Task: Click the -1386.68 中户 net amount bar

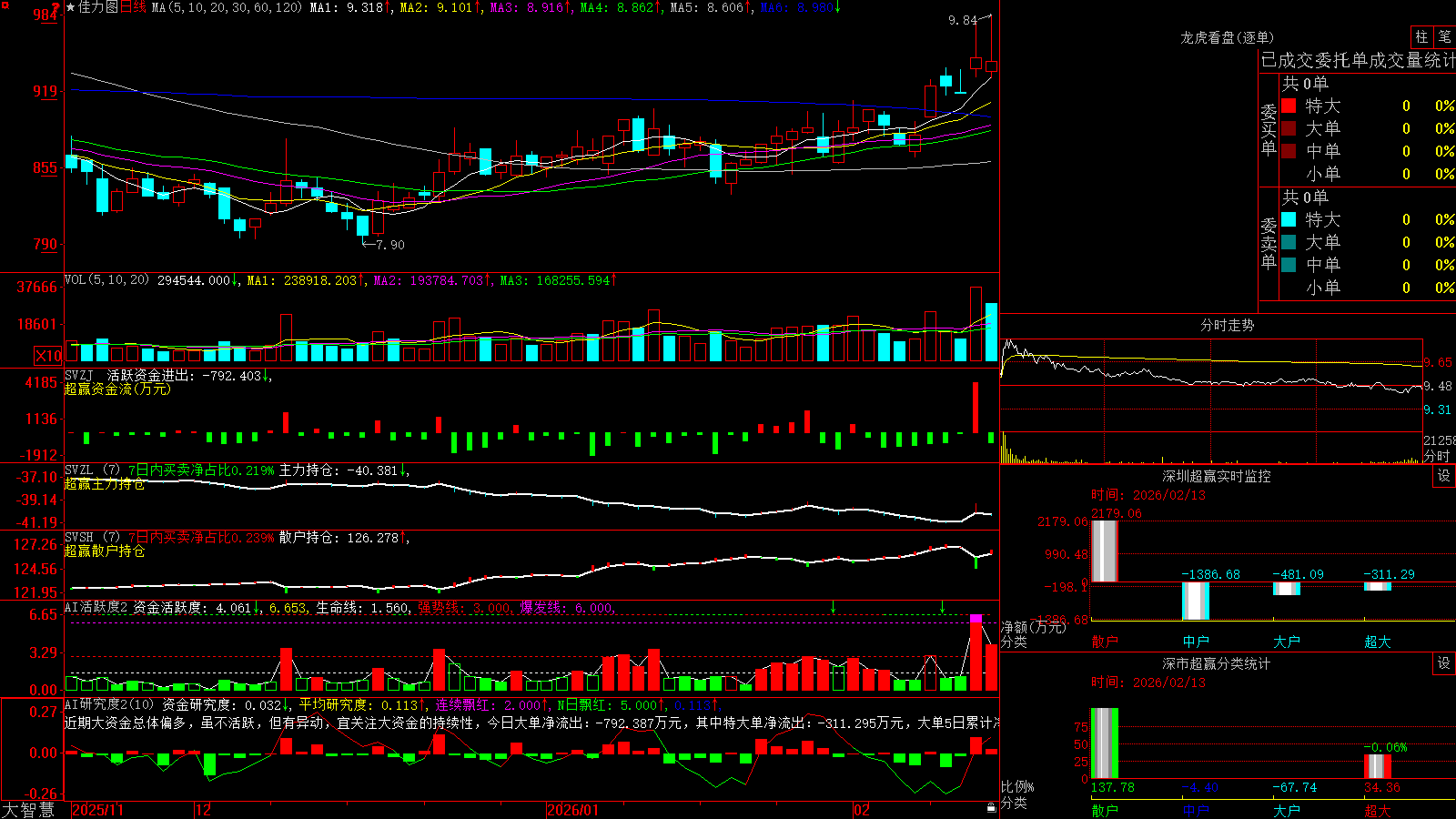Action: tap(1196, 601)
